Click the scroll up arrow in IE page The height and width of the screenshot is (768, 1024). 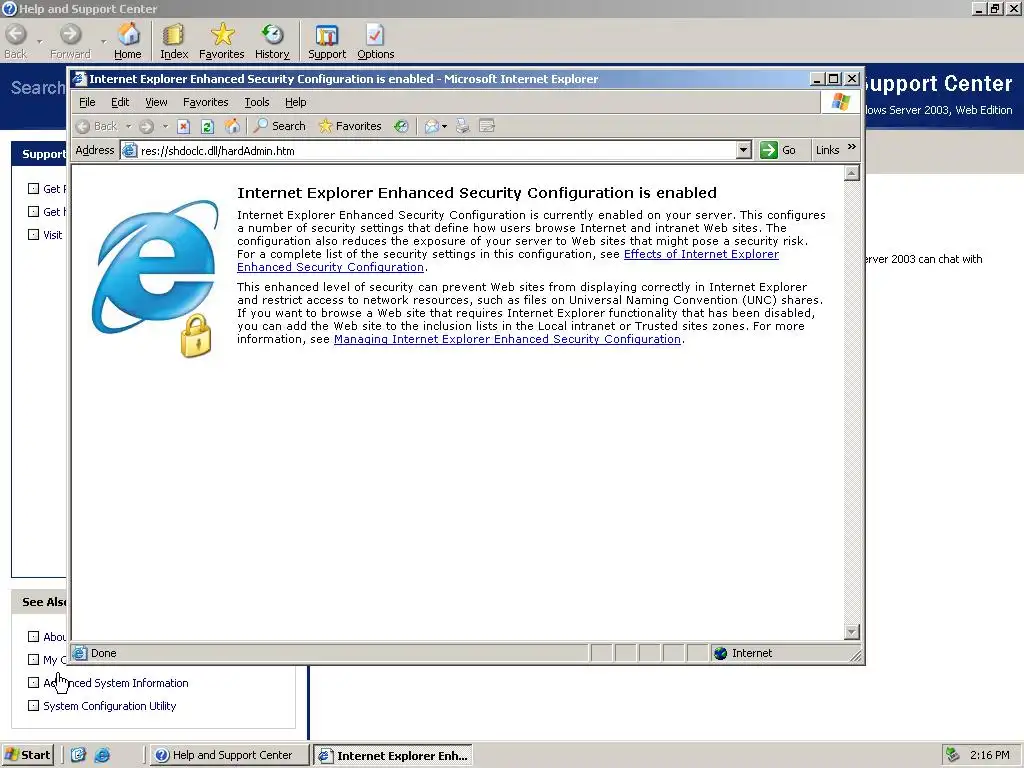[x=851, y=173]
